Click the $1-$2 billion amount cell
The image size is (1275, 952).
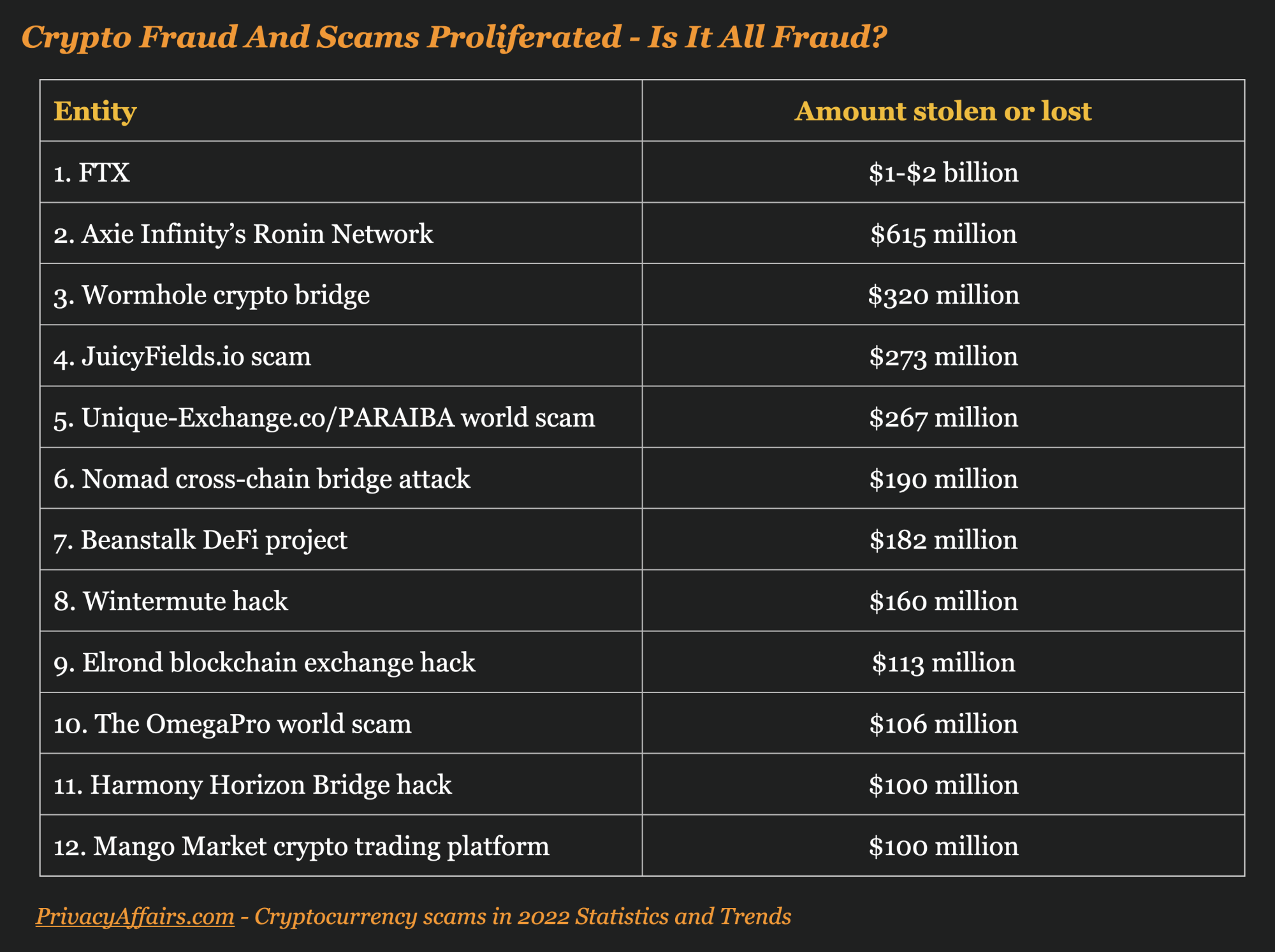point(943,173)
